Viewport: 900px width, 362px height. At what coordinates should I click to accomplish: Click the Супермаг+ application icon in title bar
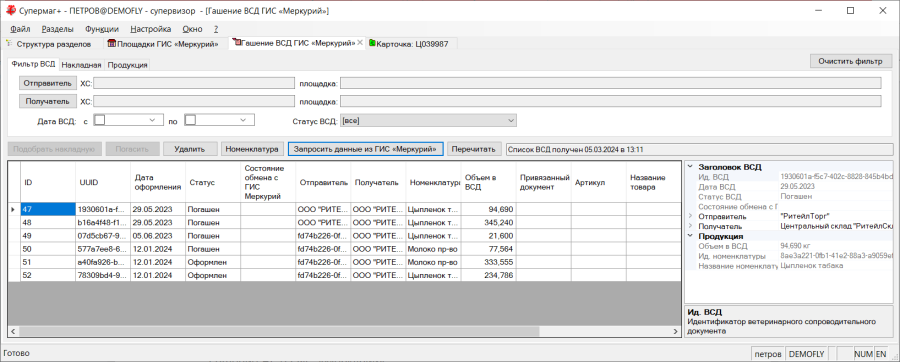point(10,10)
